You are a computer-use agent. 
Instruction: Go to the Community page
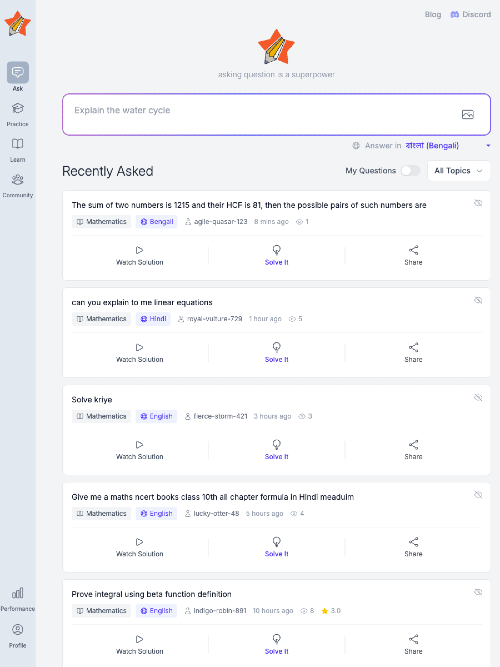pyautogui.click(x=17, y=185)
